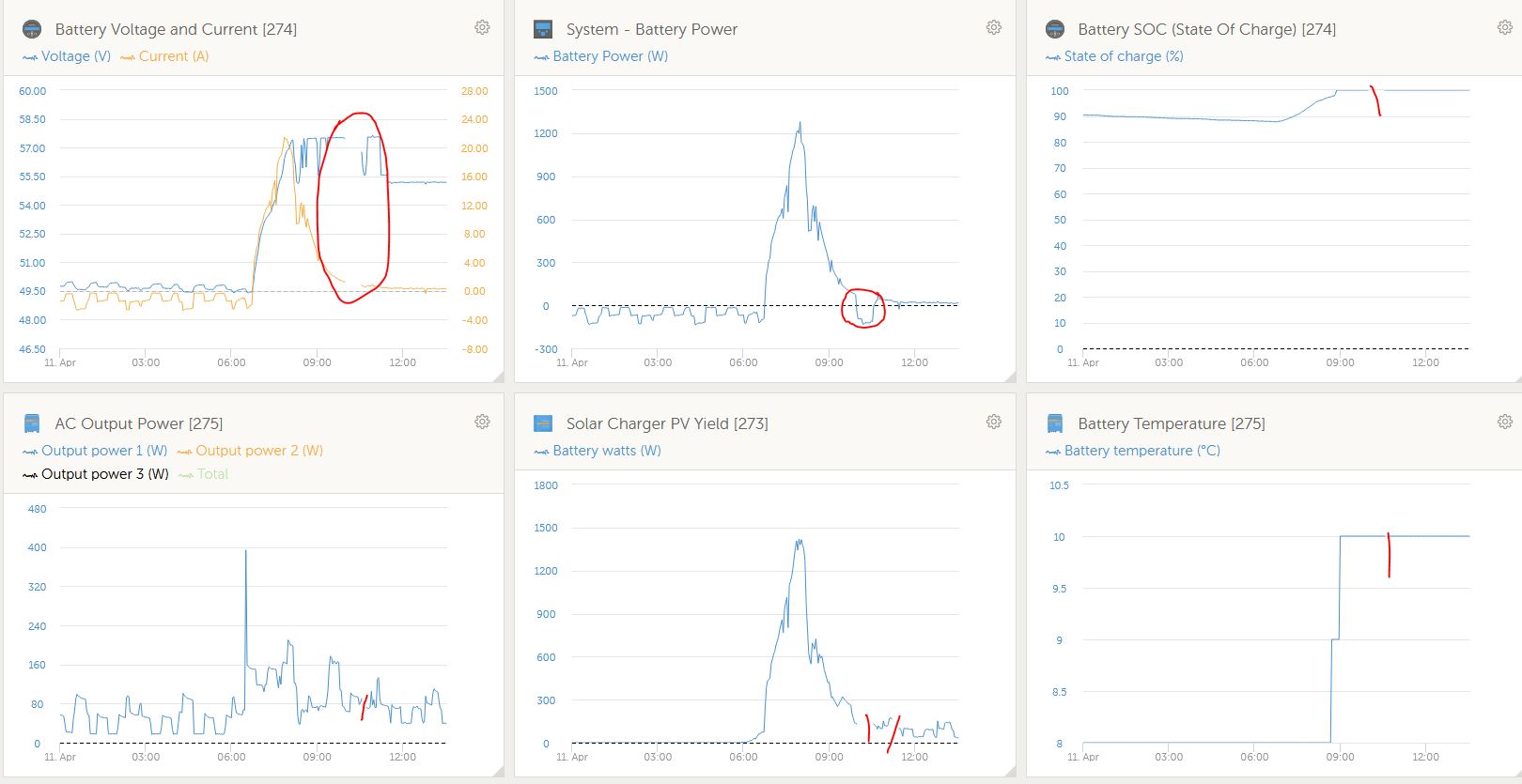Click the Battery SOC (State Of Charge) [274] title

1207,29
